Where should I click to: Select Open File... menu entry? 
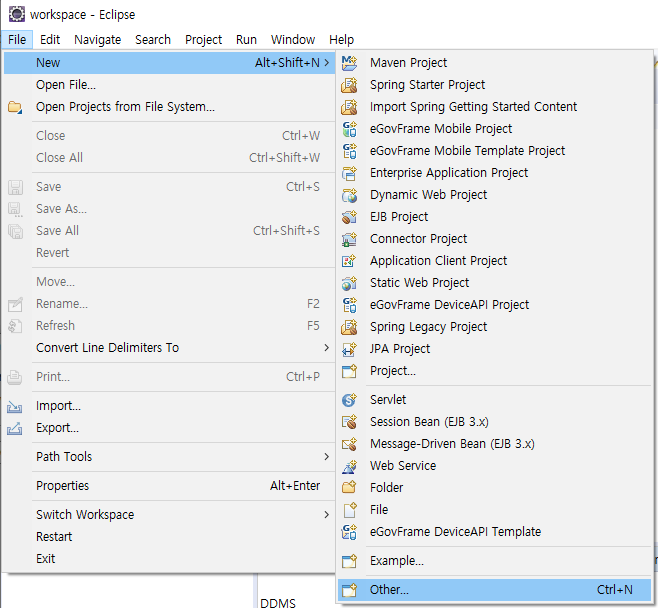click(66, 85)
